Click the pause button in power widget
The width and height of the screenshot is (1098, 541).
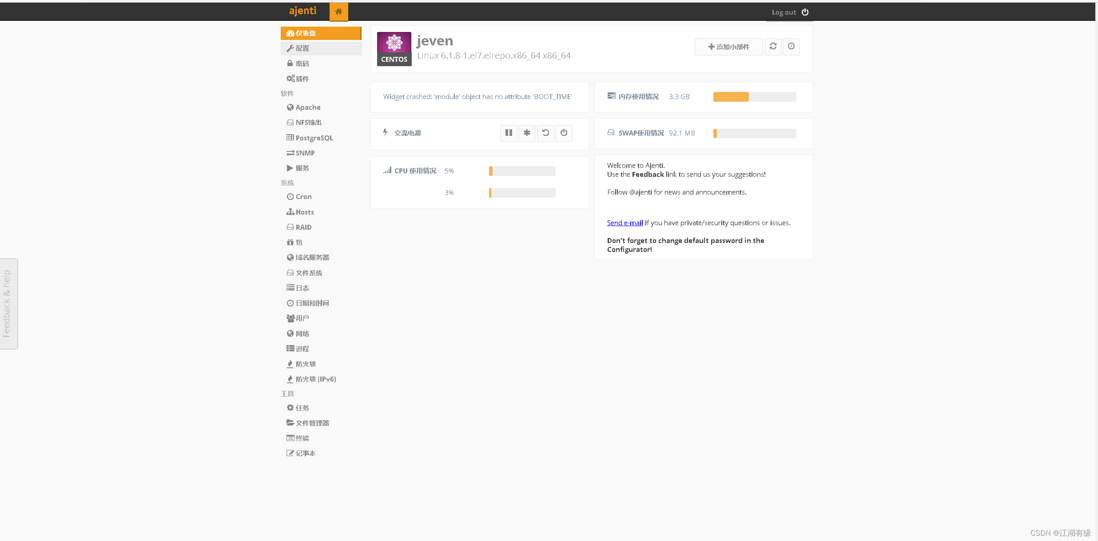coord(509,133)
